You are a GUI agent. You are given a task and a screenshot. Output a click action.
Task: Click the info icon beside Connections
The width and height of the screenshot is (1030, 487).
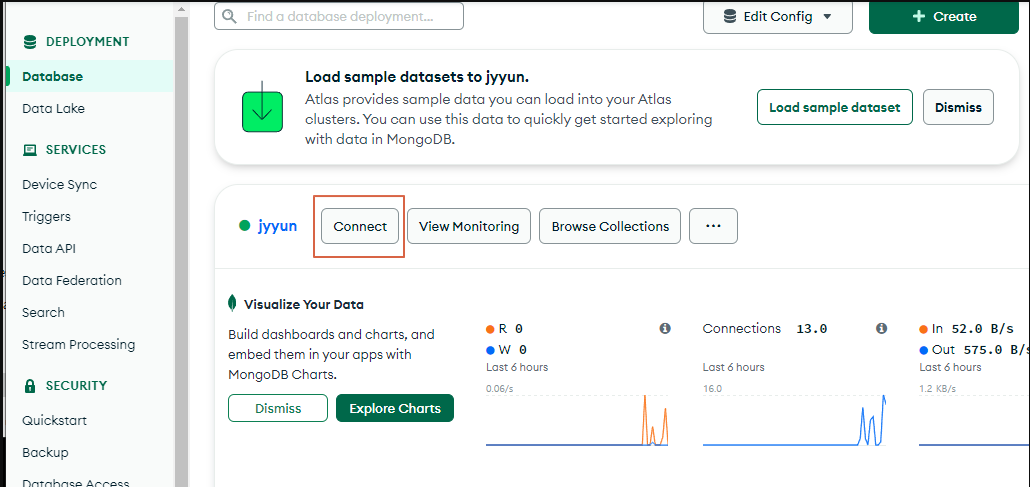point(882,328)
